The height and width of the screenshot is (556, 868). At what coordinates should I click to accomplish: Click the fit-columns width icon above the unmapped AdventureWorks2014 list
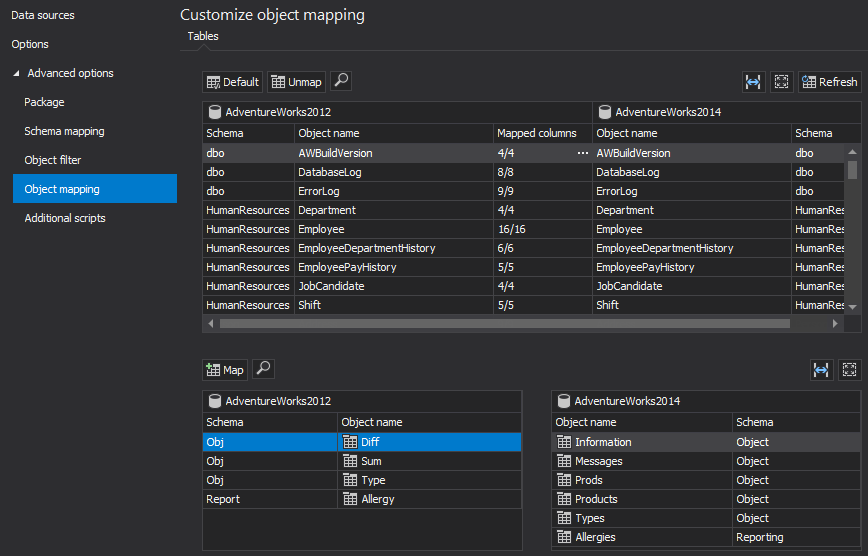(822, 369)
